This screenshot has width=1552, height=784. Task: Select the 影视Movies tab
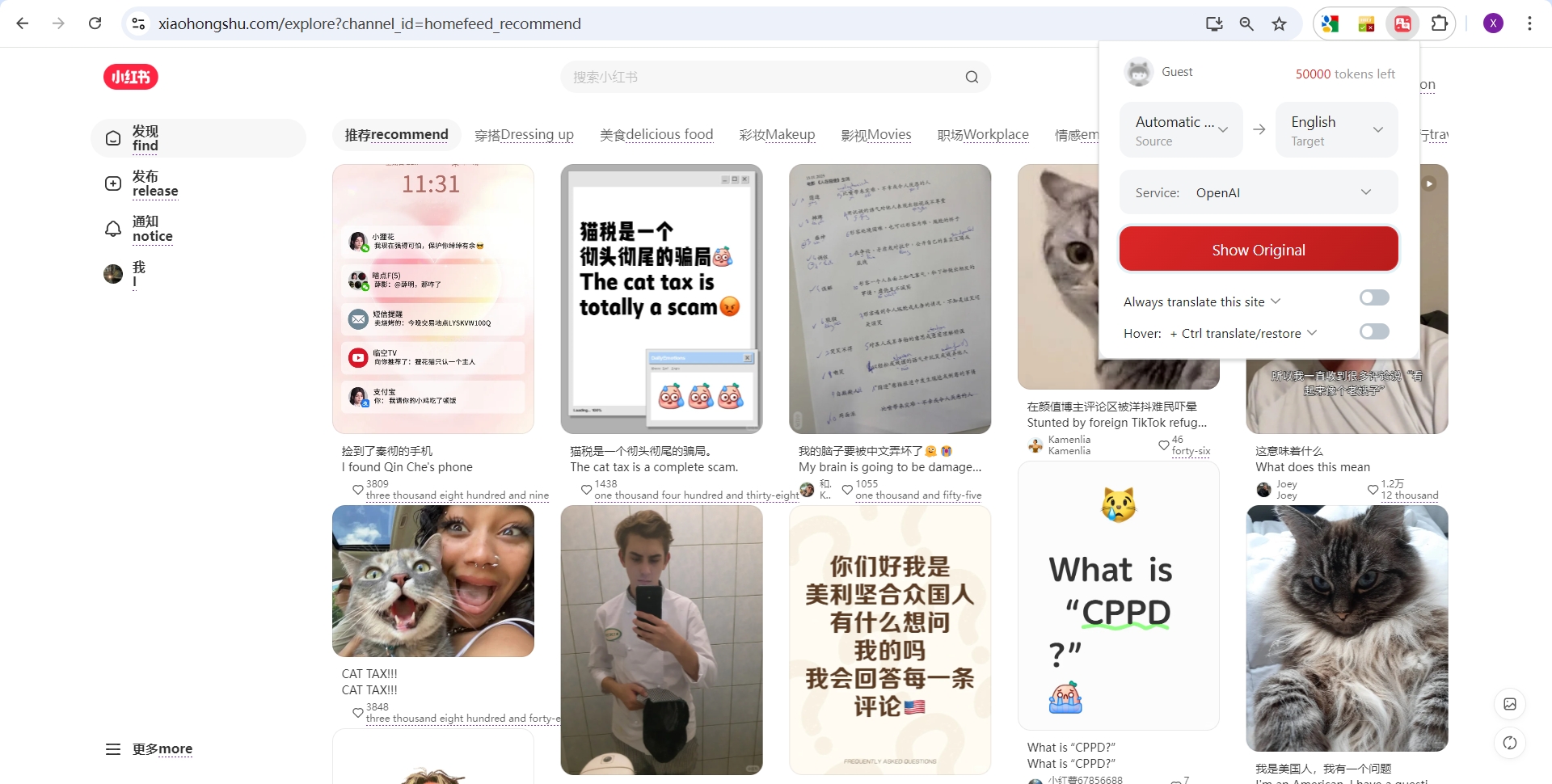tap(876, 134)
